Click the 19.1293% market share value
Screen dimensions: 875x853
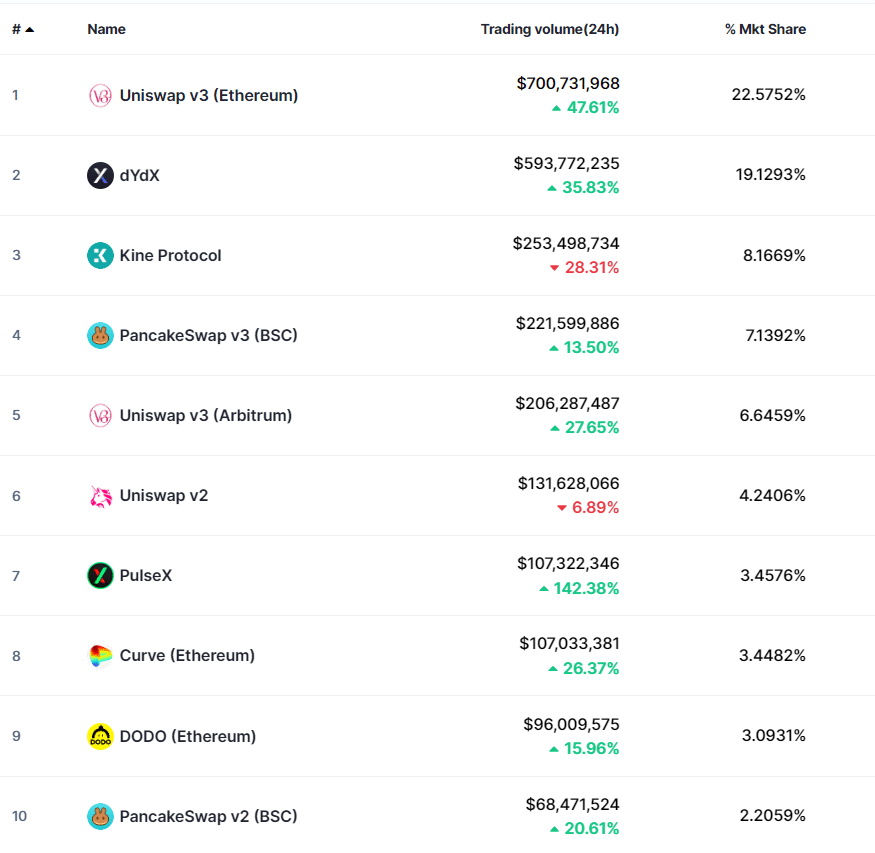771,175
